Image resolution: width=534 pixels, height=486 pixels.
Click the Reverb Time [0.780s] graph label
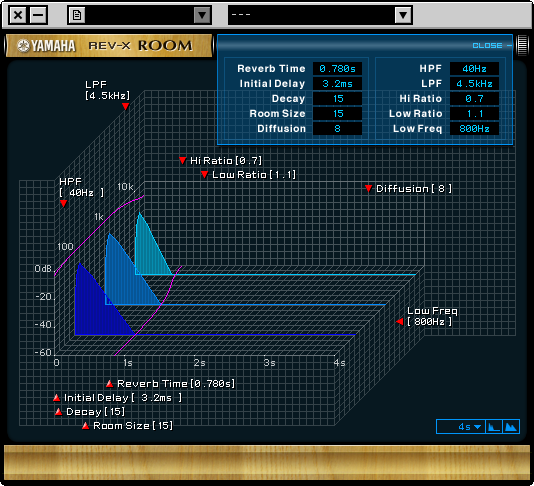click(176, 384)
